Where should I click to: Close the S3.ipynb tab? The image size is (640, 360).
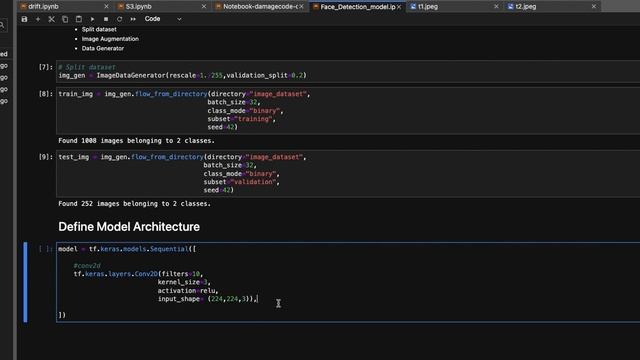[x=204, y=7]
